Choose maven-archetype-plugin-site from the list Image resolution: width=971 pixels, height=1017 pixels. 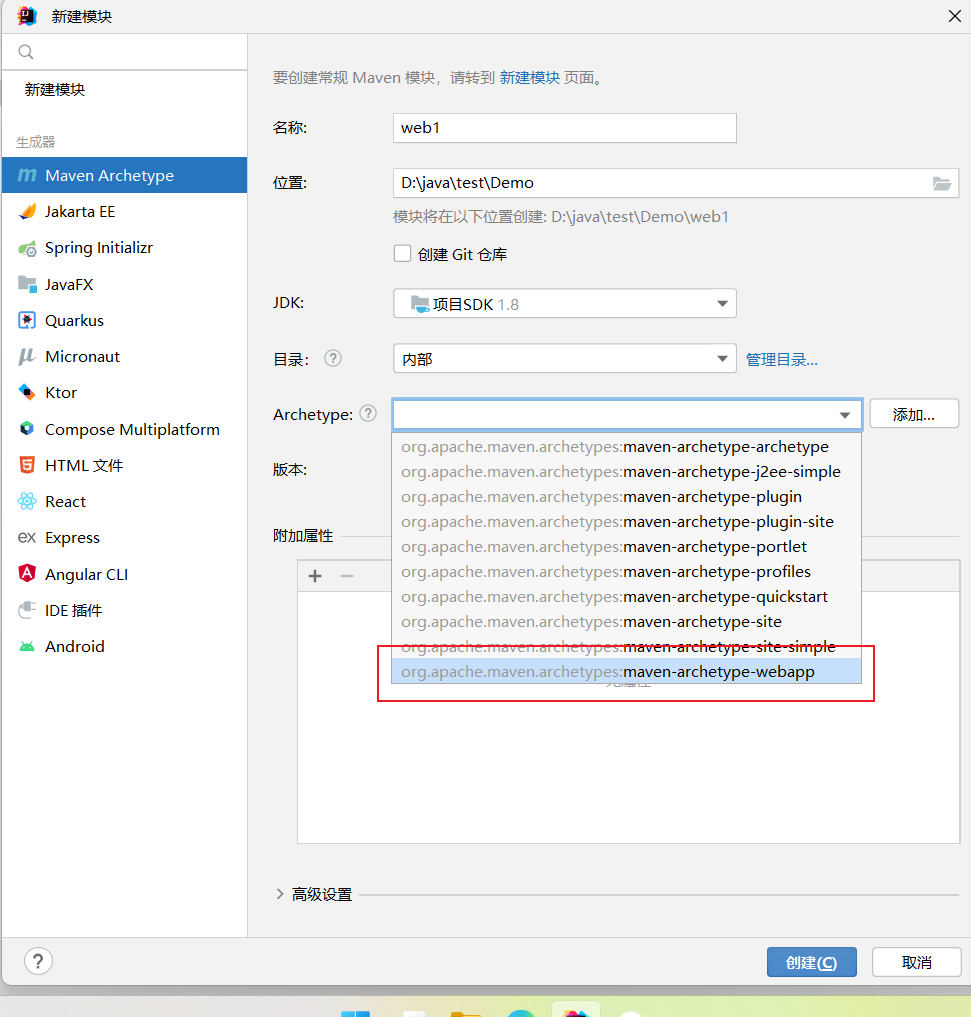pos(627,521)
